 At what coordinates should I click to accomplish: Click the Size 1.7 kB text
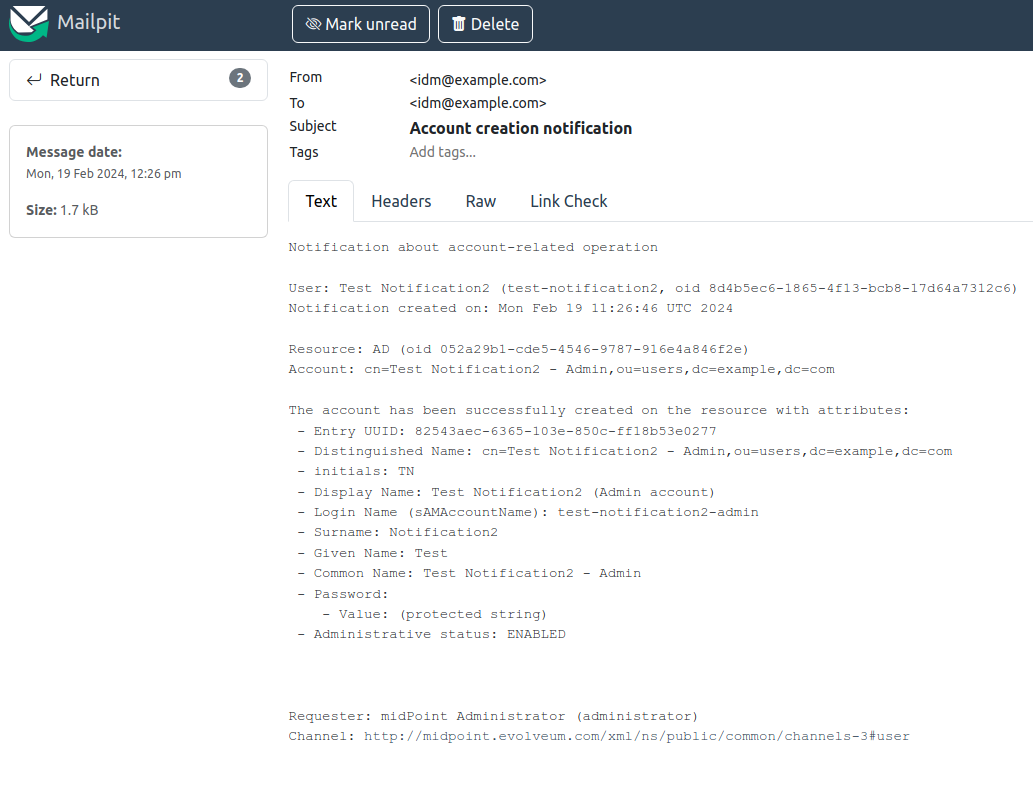[62, 210]
